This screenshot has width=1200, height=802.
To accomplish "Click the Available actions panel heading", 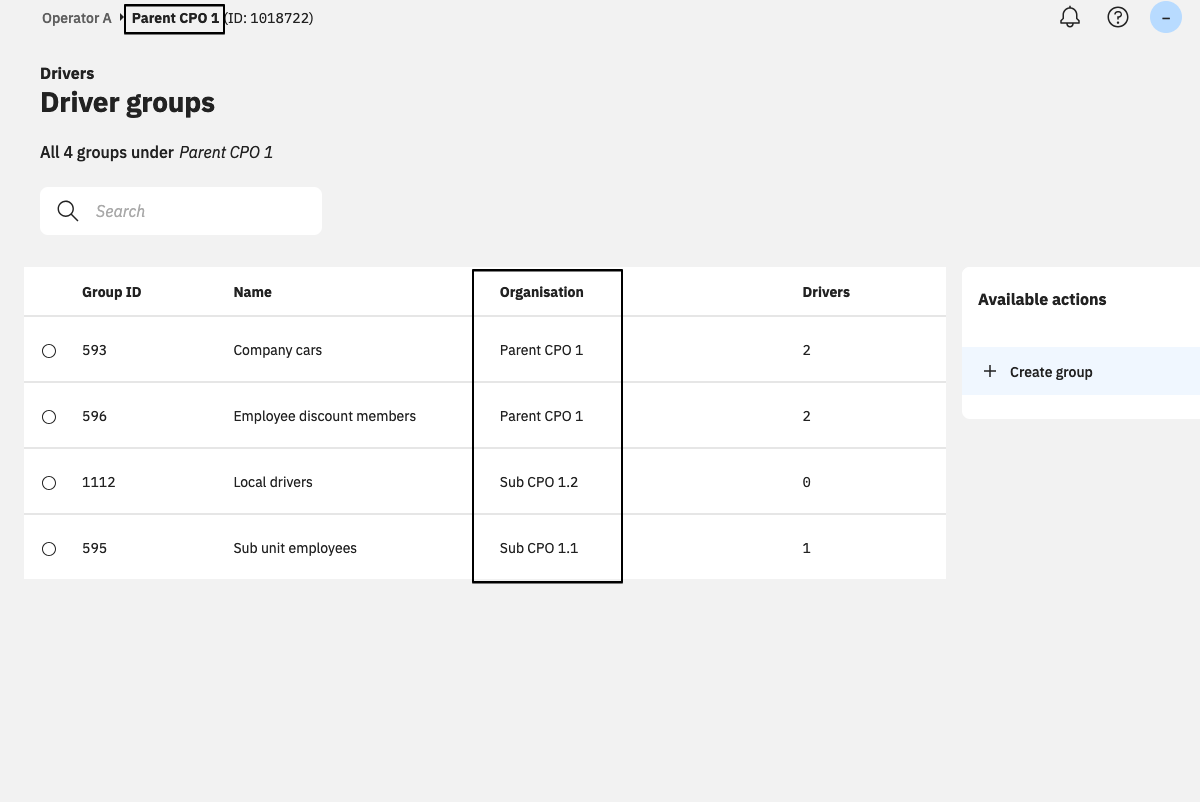I will [x=1042, y=299].
